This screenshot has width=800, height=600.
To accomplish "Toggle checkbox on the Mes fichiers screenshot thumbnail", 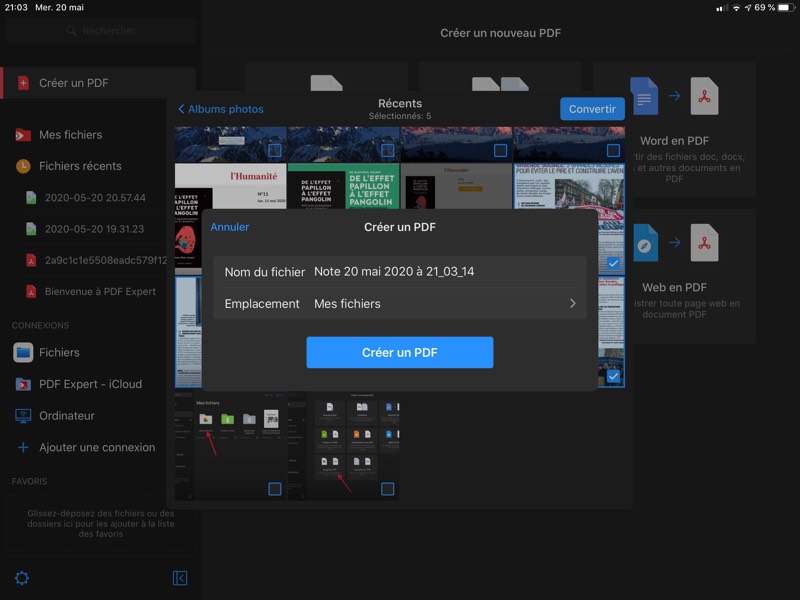I will point(275,489).
